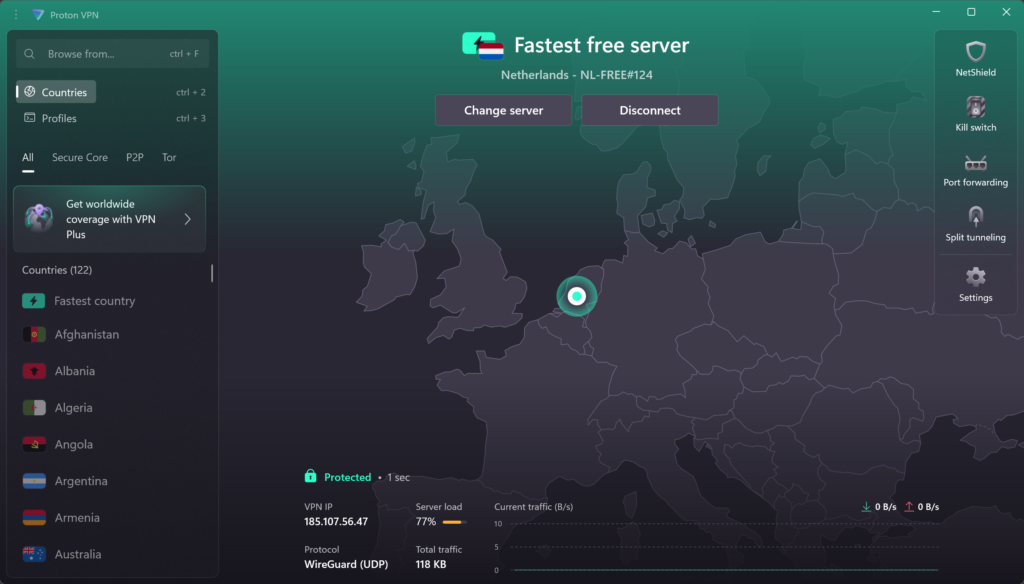This screenshot has height=584, width=1024.
Task: Minimize the Proton VPN window
Action: click(936, 12)
